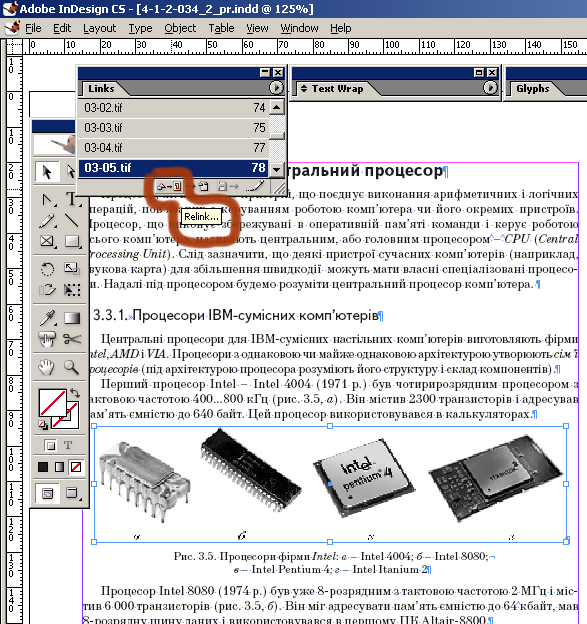Screen dimensions: 587x624
Task: Open the Help menu
Action: coord(341,28)
